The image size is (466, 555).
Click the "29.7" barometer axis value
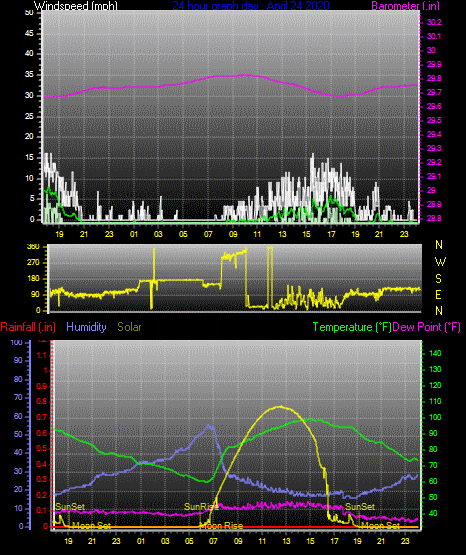click(x=434, y=92)
